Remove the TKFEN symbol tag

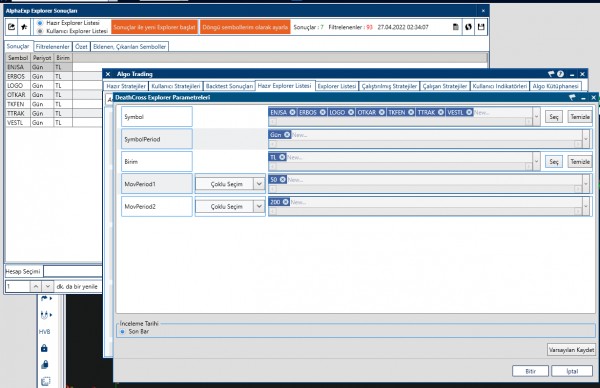(411, 112)
